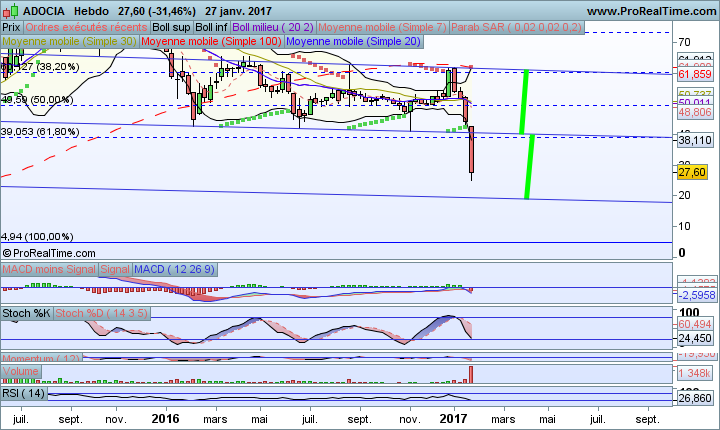Click the RSI (14) panel label
The height and width of the screenshot is (430, 720).
pos(23,393)
